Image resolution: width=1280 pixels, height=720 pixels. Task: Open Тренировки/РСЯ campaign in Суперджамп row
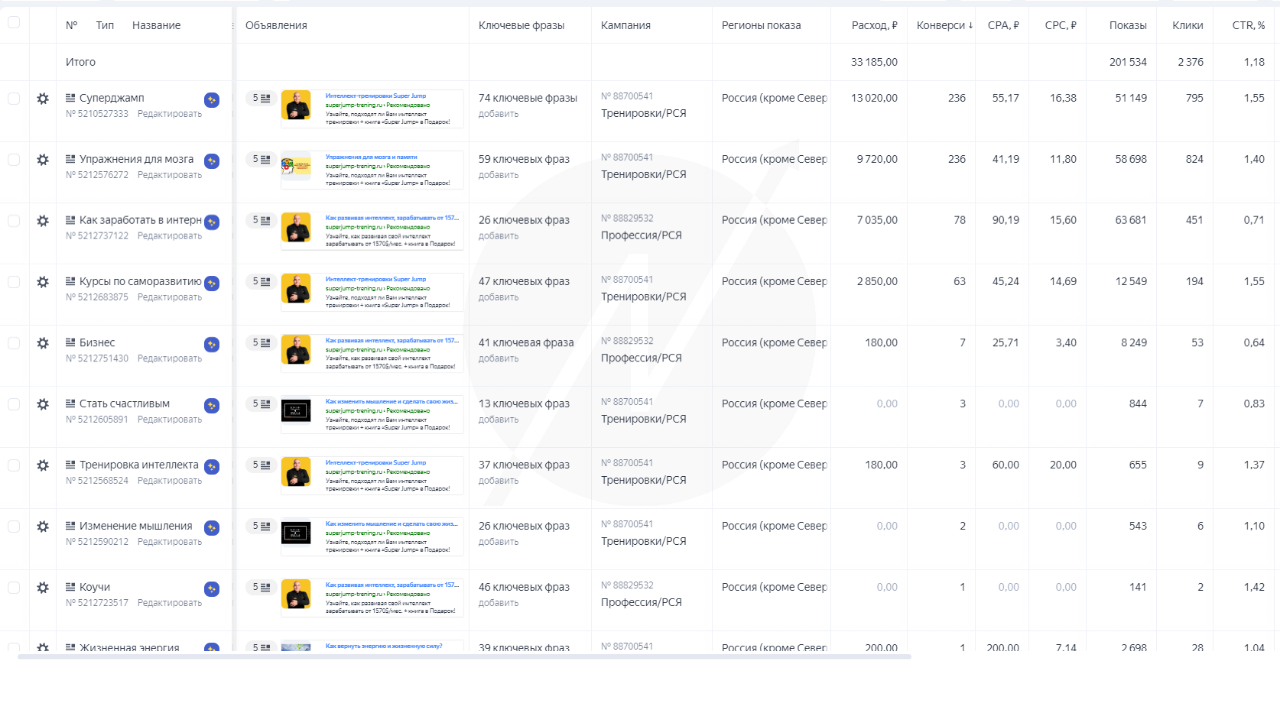[x=643, y=114]
